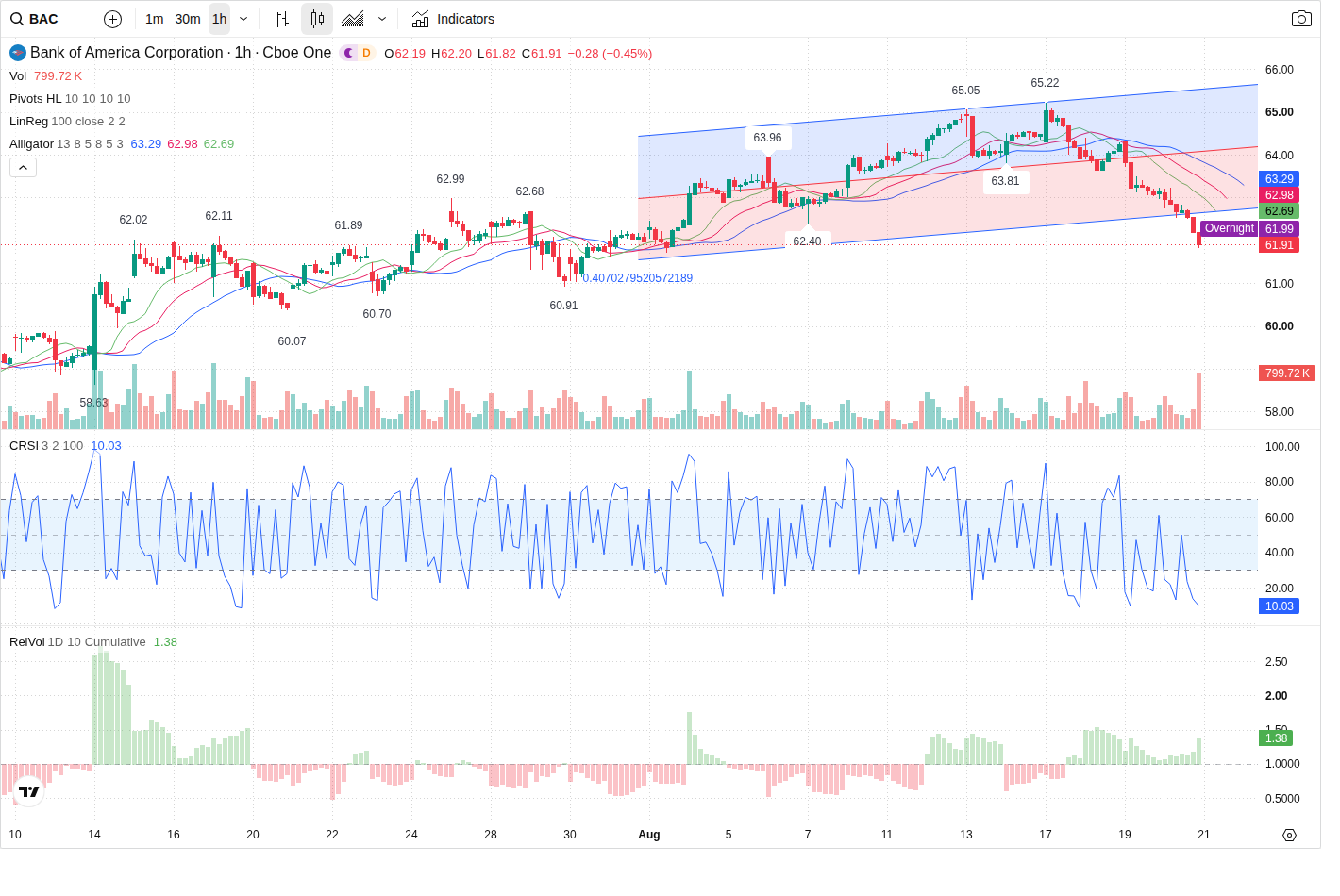Click the 60.07 pivot low label
This screenshot has width=1340, height=896.
(x=292, y=341)
